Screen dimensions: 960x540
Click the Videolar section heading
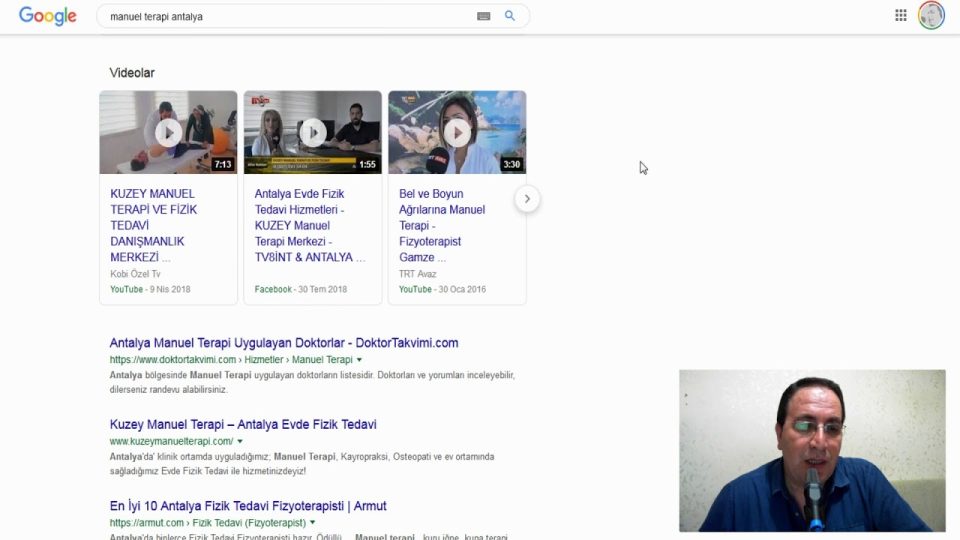(132, 73)
